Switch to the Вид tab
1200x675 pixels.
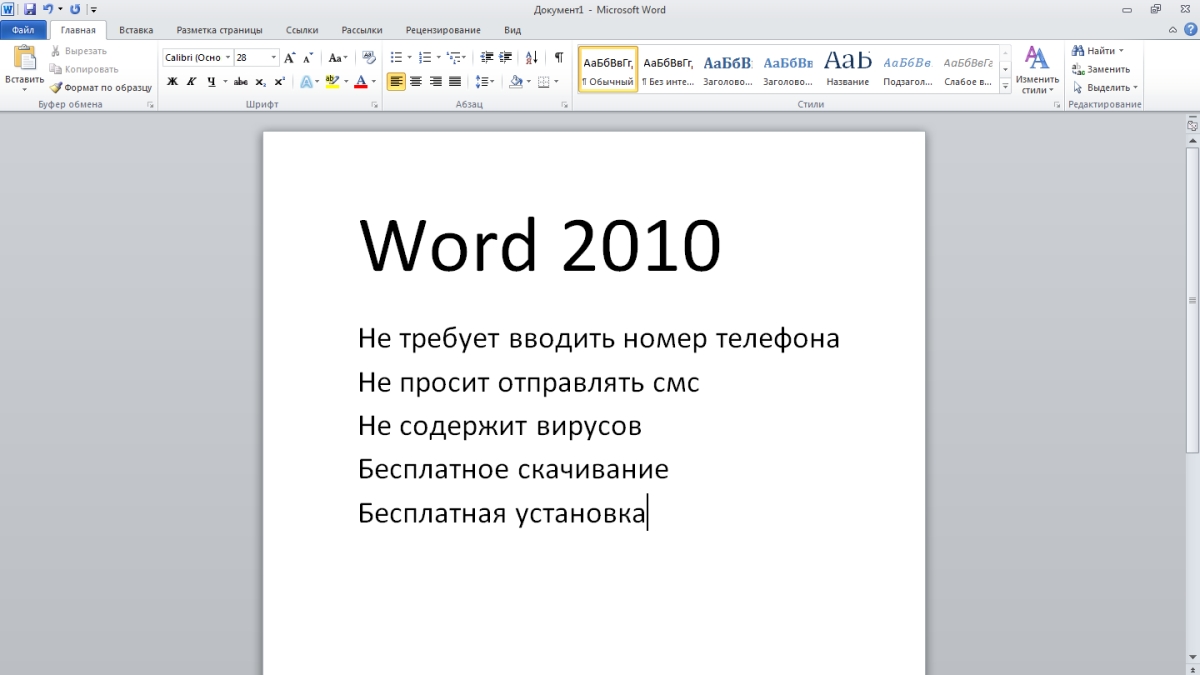513,30
